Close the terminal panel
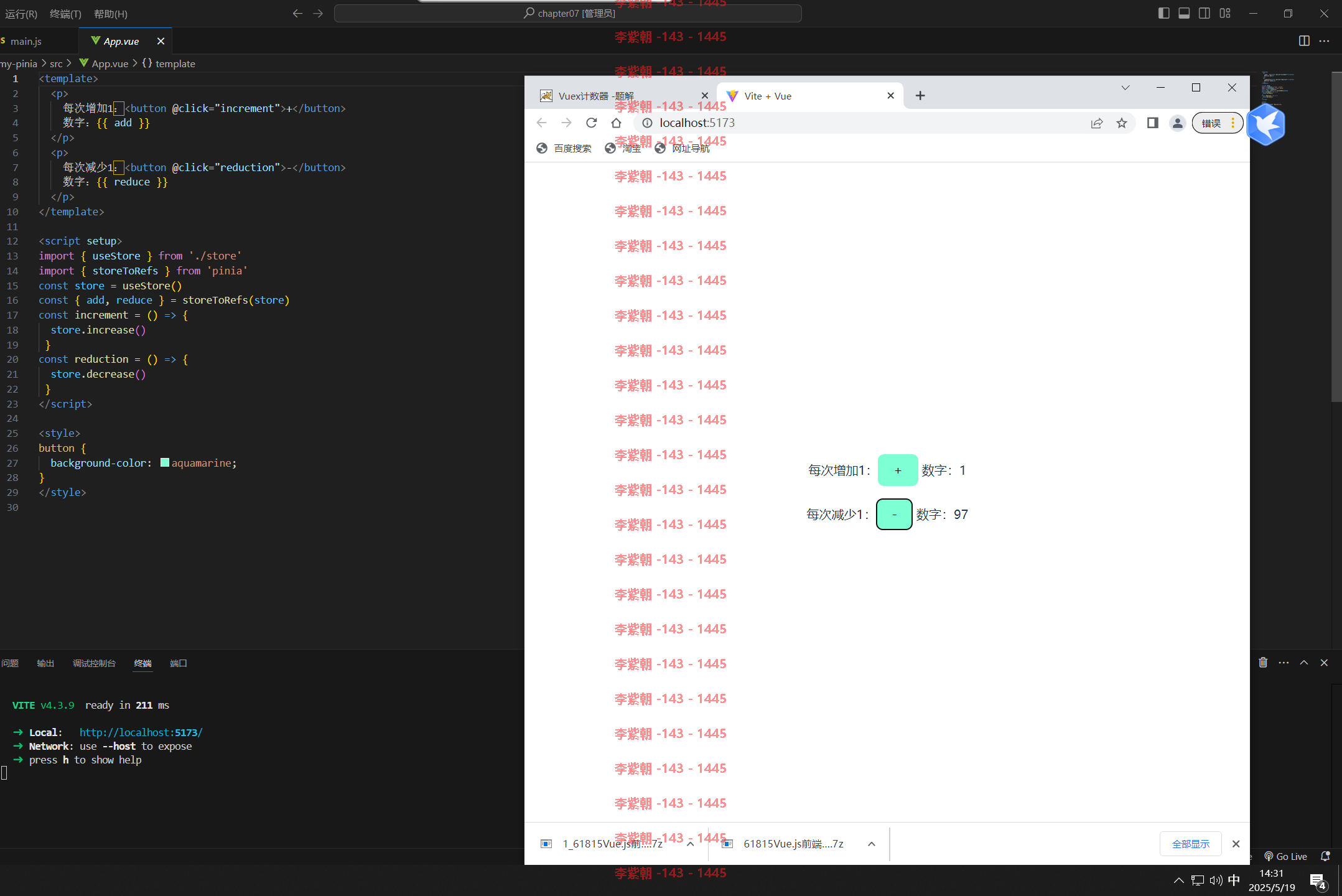1342x896 pixels. click(1324, 663)
